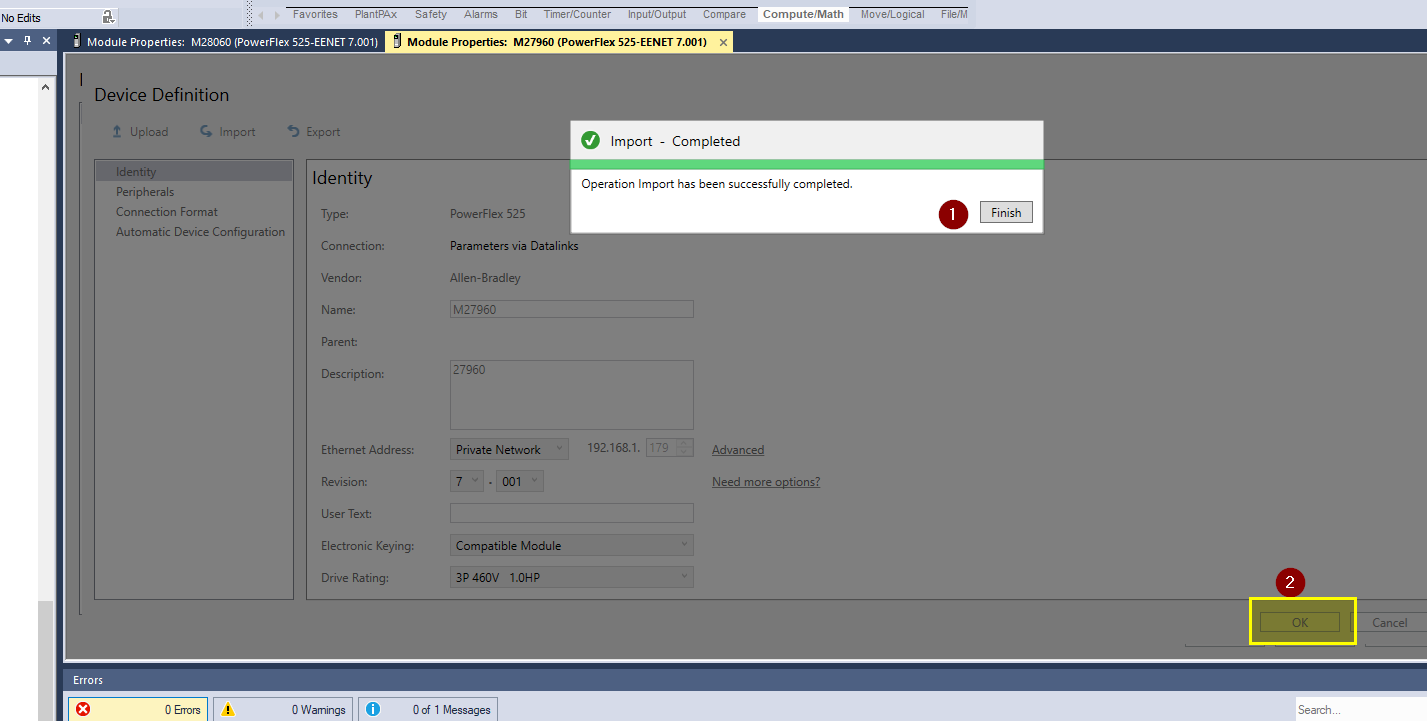1427x721 pixels.
Task: Open the Electronic Keying dropdown
Action: [x=572, y=545]
